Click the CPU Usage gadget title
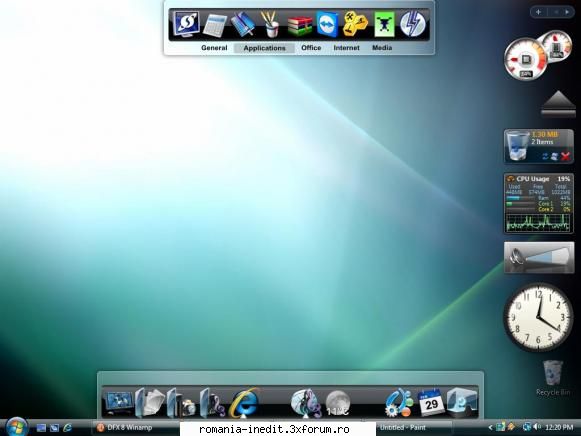The width and height of the screenshot is (581, 436). pyautogui.click(x=532, y=179)
